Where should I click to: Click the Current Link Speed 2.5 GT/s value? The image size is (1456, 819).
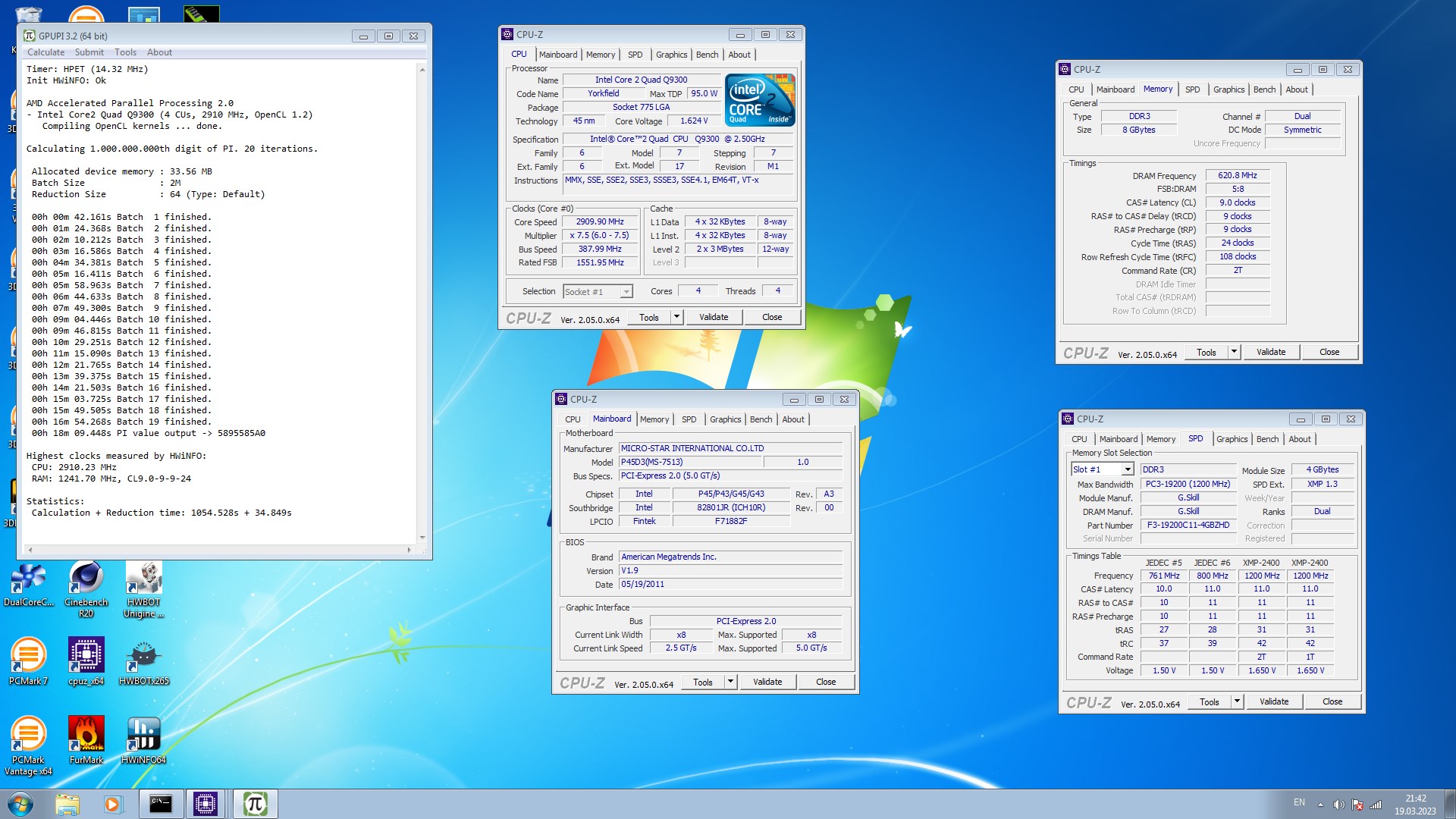(x=680, y=648)
